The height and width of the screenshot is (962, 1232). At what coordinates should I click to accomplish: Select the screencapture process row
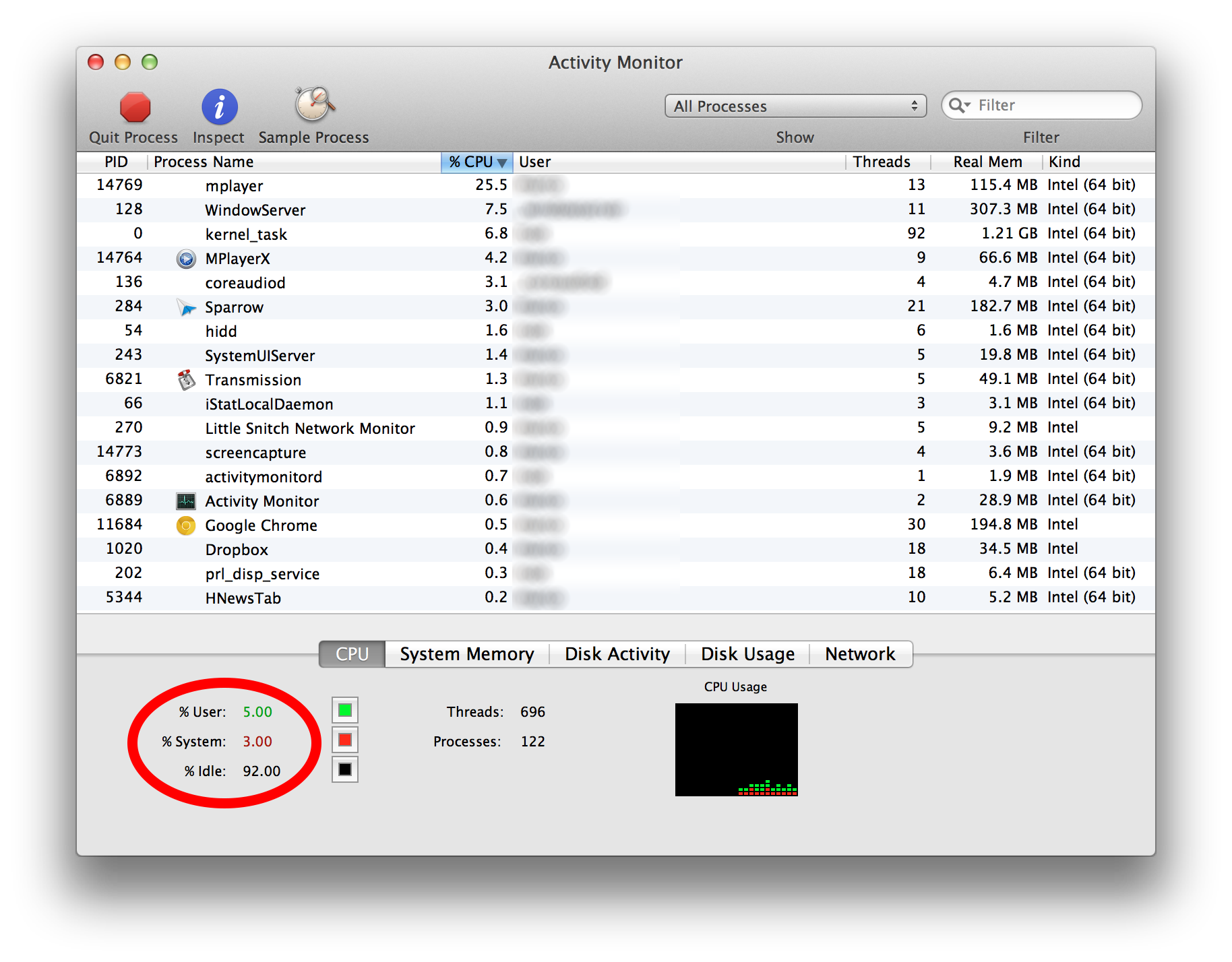[616, 452]
